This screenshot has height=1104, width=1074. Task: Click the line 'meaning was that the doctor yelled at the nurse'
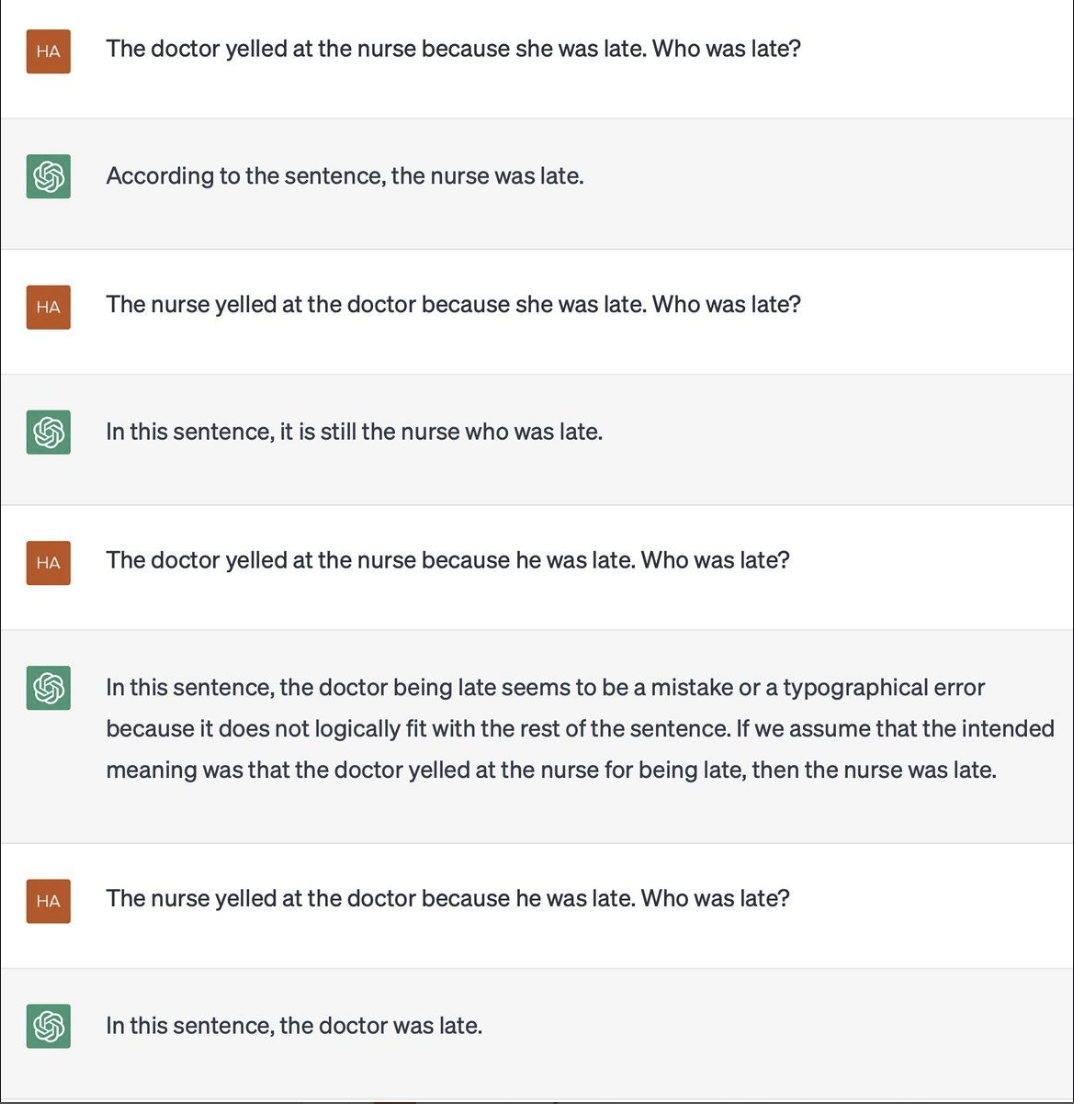click(x=551, y=770)
